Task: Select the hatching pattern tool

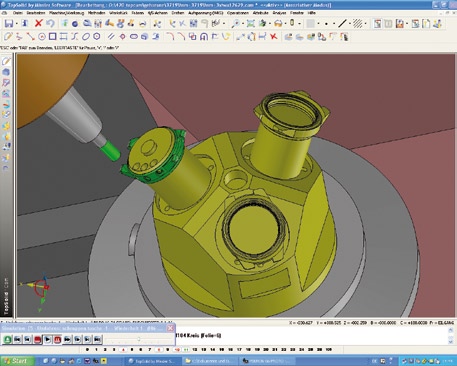Action: coord(358,23)
